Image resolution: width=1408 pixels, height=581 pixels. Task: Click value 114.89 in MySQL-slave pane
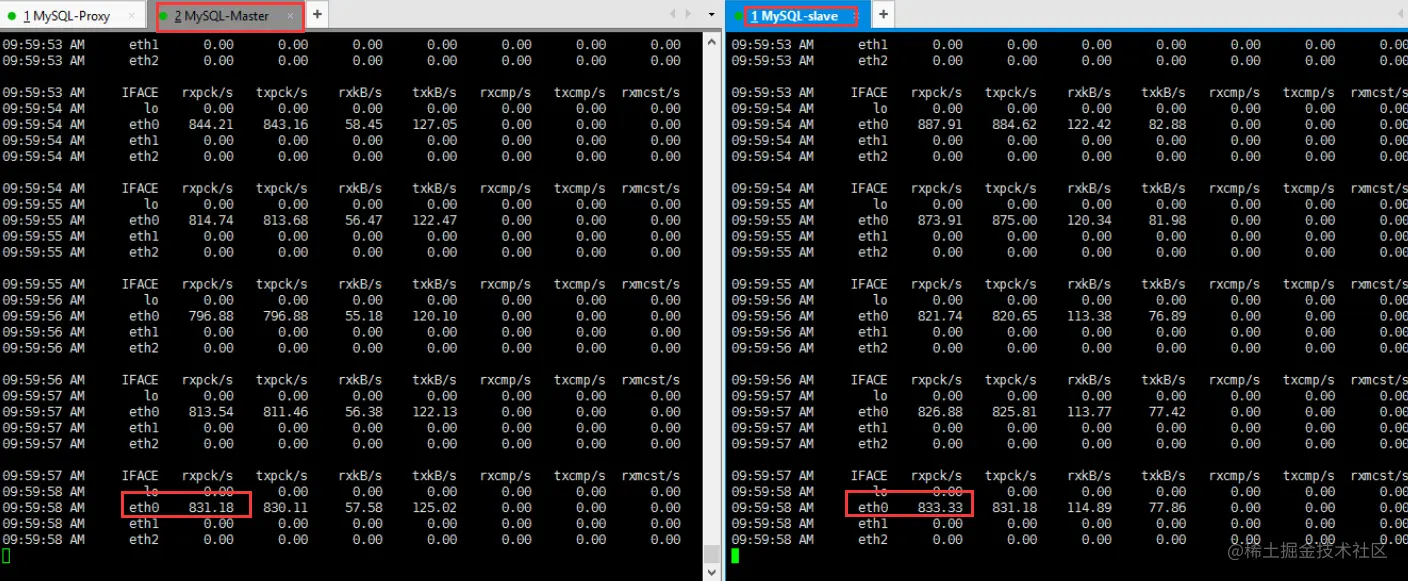click(x=1089, y=508)
